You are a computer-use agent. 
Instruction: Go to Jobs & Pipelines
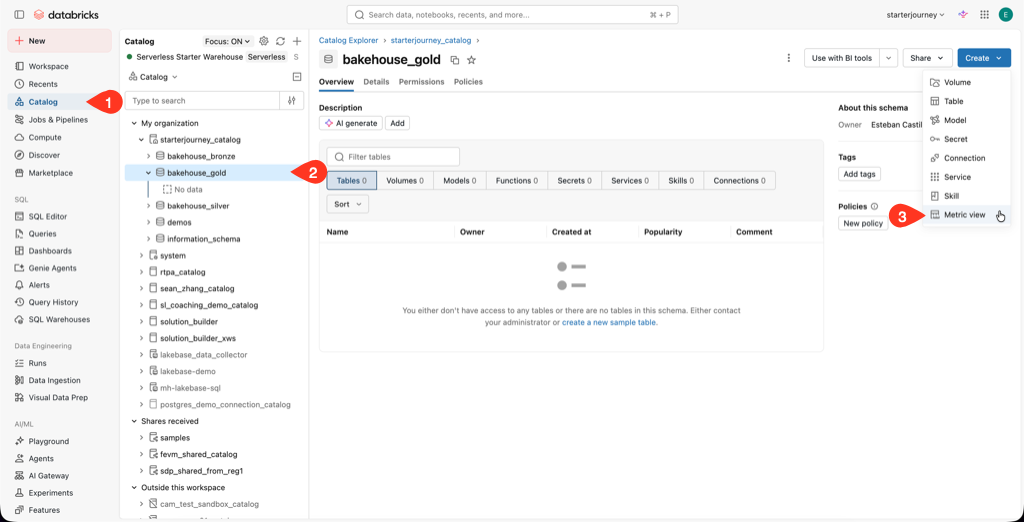point(59,120)
